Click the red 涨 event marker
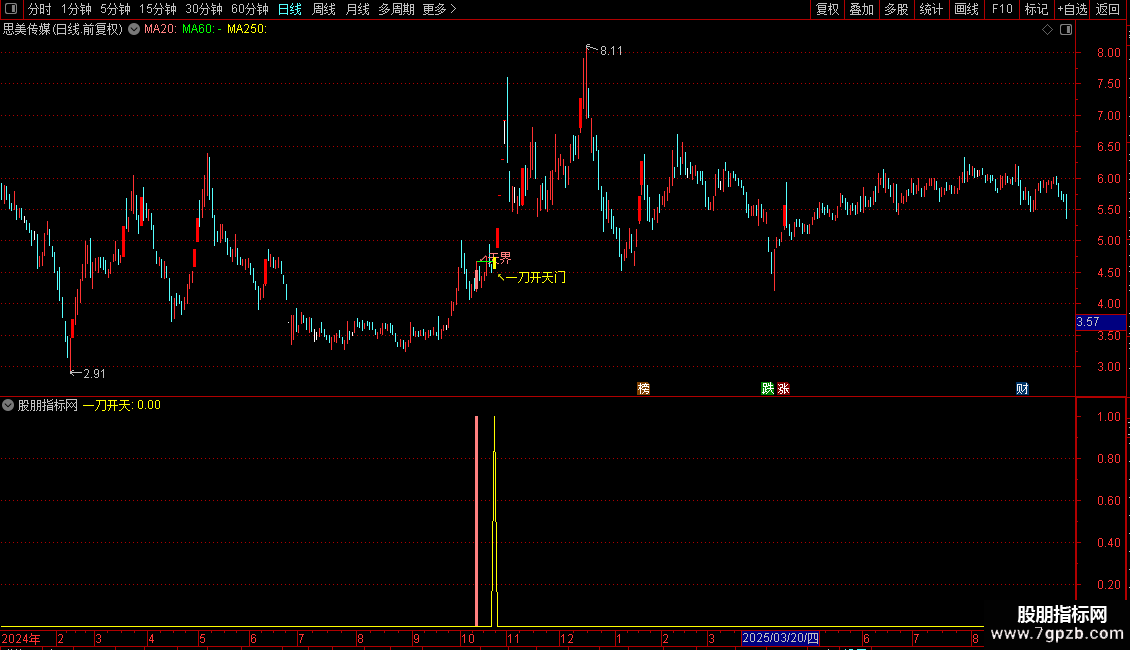The height and width of the screenshot is (650, 1130). pyautogui.click(x=783, y=388)
